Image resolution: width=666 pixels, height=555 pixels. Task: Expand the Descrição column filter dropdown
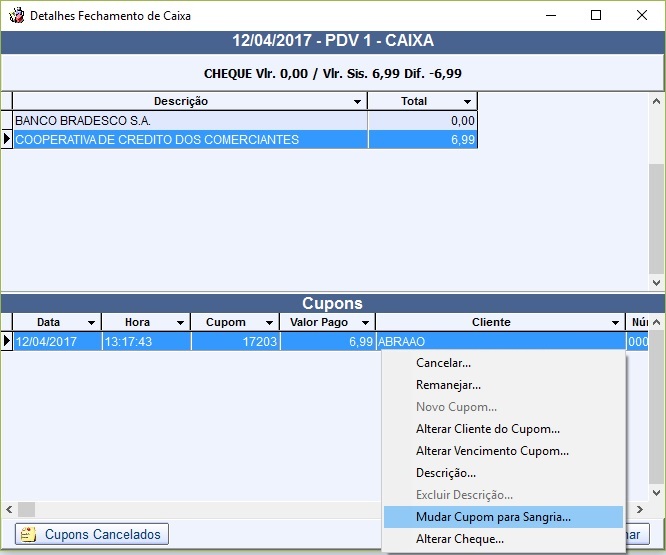[358, 102]
